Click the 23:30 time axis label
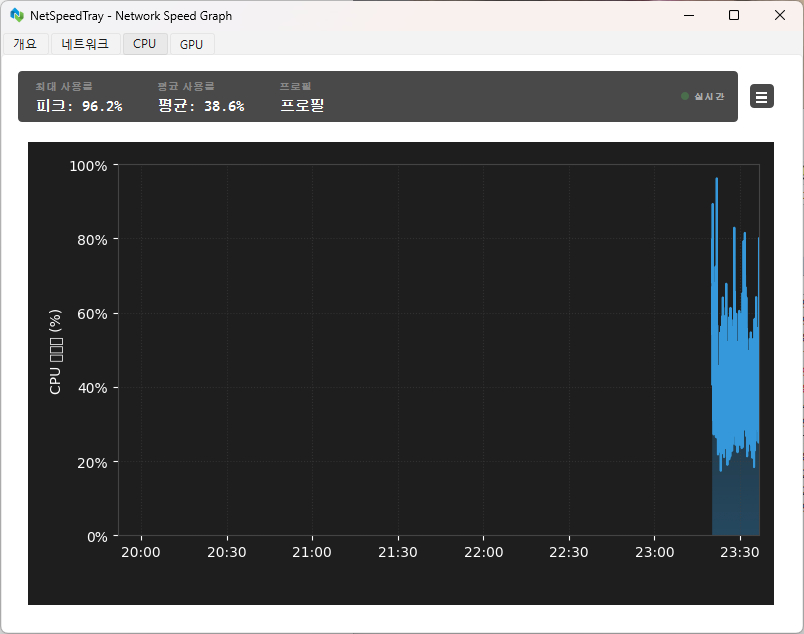The height and width of the screenshot is (634, 804). pos(739,552)
